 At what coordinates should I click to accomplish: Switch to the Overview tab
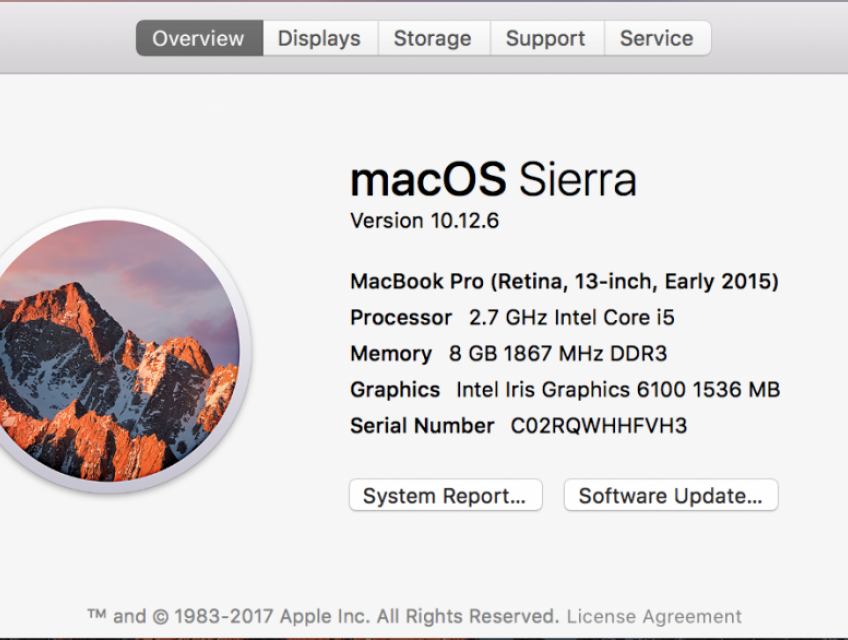(198, 38)
